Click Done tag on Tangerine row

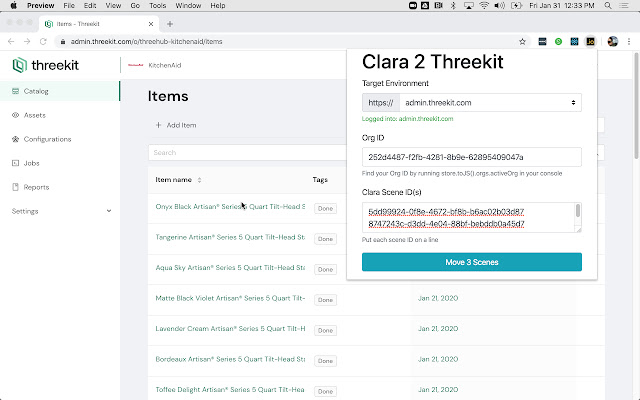(325, 239)
